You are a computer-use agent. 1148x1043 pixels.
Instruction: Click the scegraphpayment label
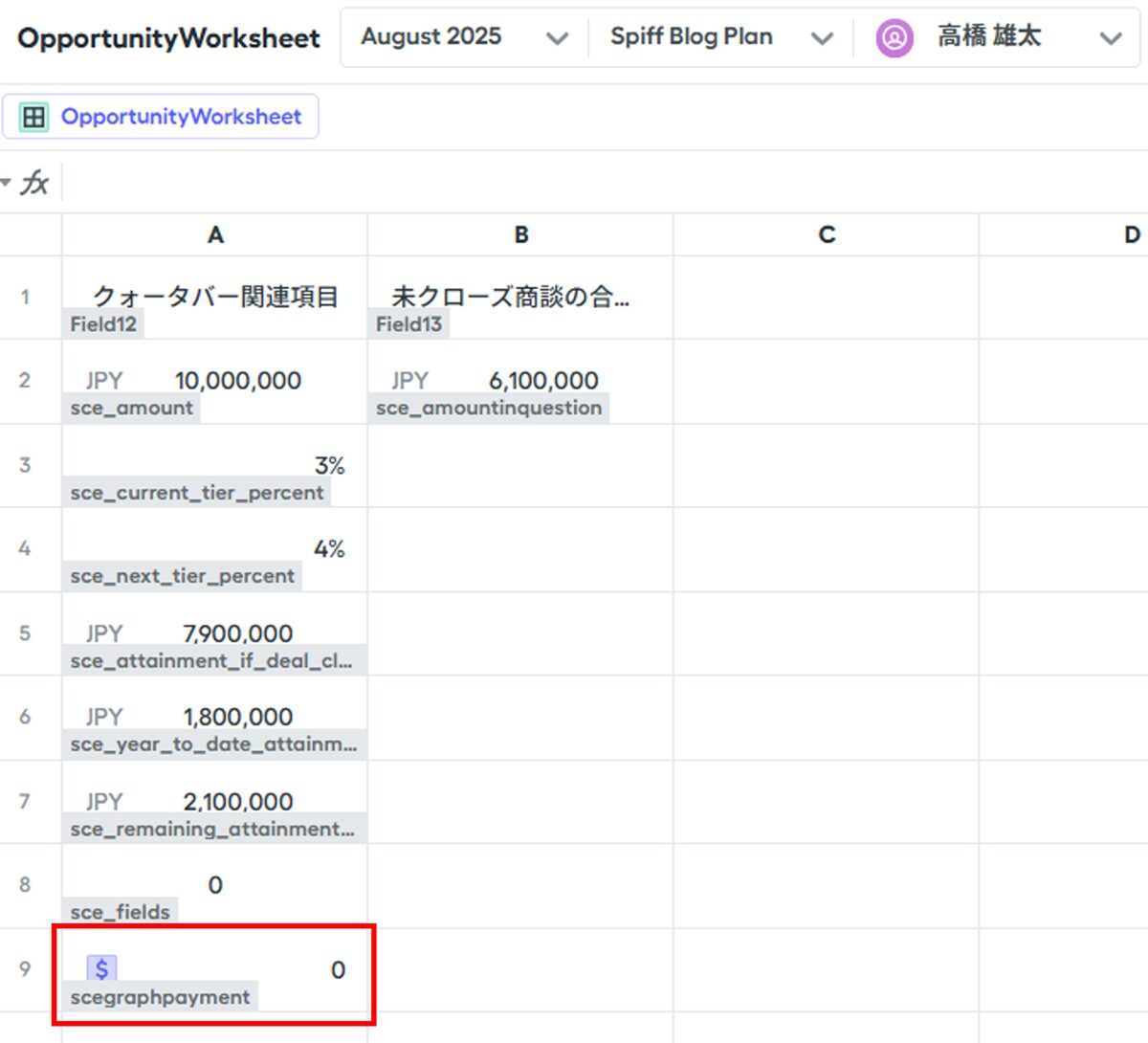161,997
